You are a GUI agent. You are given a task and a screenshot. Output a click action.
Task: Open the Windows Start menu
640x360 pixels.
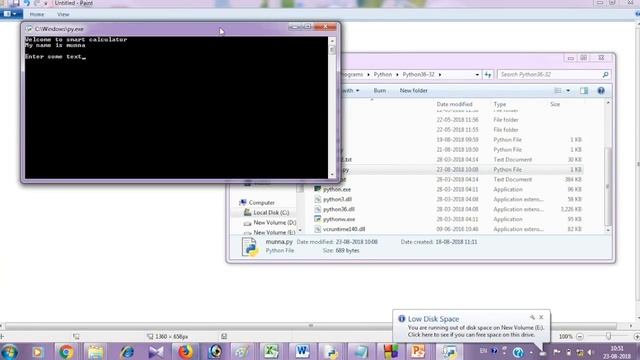[9, 352]
